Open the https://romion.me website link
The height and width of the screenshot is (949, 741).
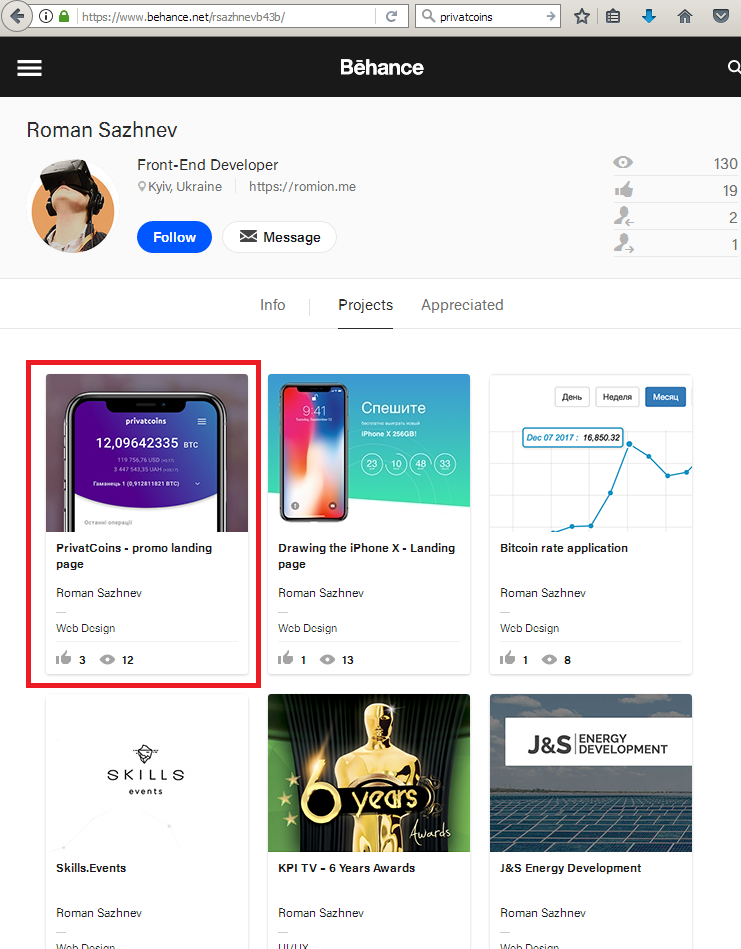pyautogui.click(x=302, y=186)
